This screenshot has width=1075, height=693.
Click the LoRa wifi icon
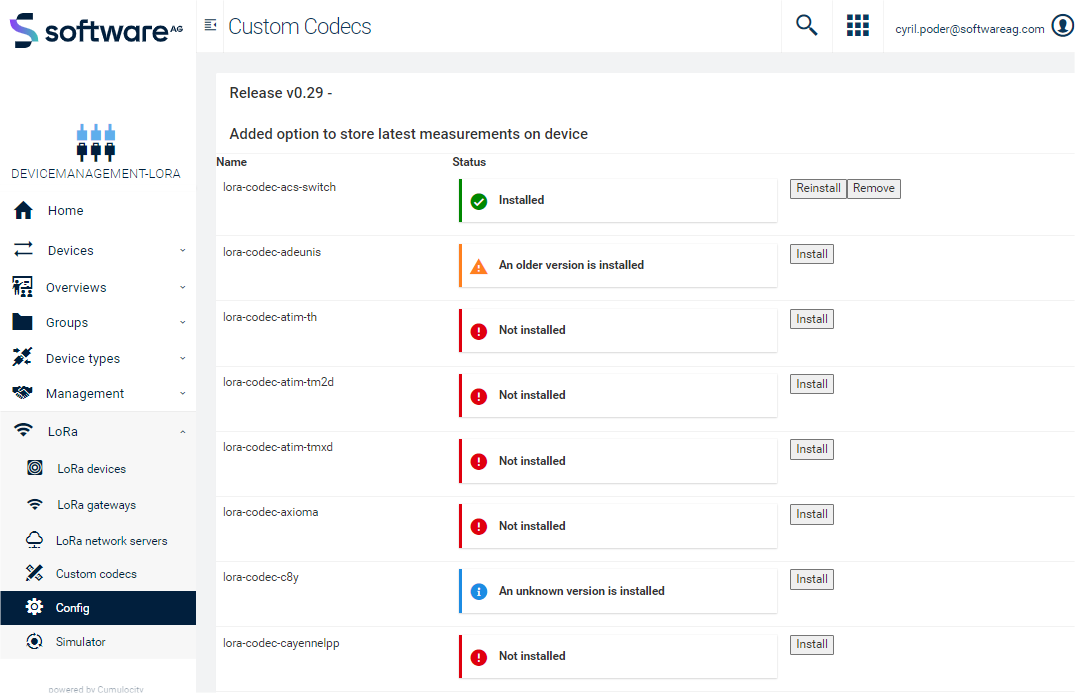(23, 430)
